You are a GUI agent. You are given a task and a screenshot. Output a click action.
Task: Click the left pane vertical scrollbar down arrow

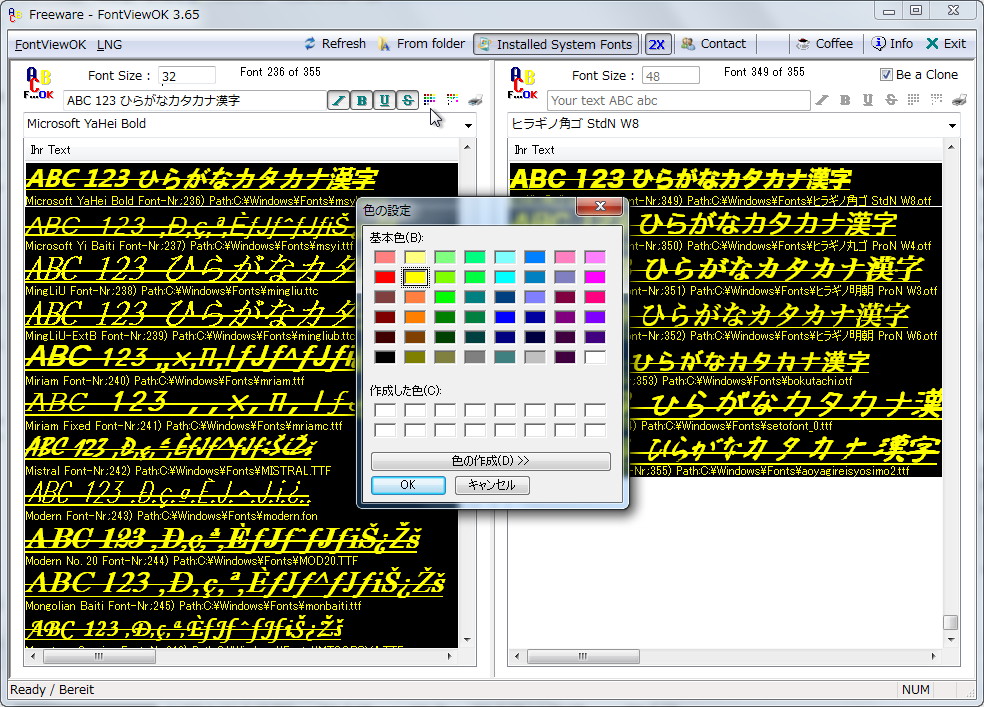coord(467,640)
